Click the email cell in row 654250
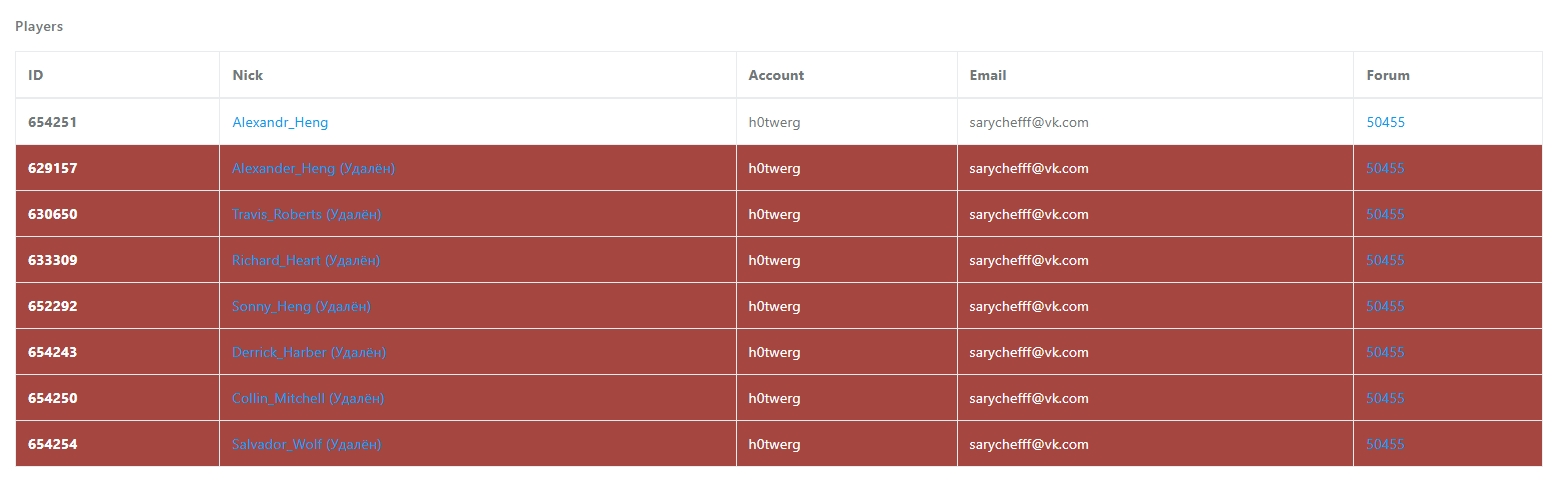Image resolution: width=1554 pixels, height=483 pixels. tap(1029, 398)
